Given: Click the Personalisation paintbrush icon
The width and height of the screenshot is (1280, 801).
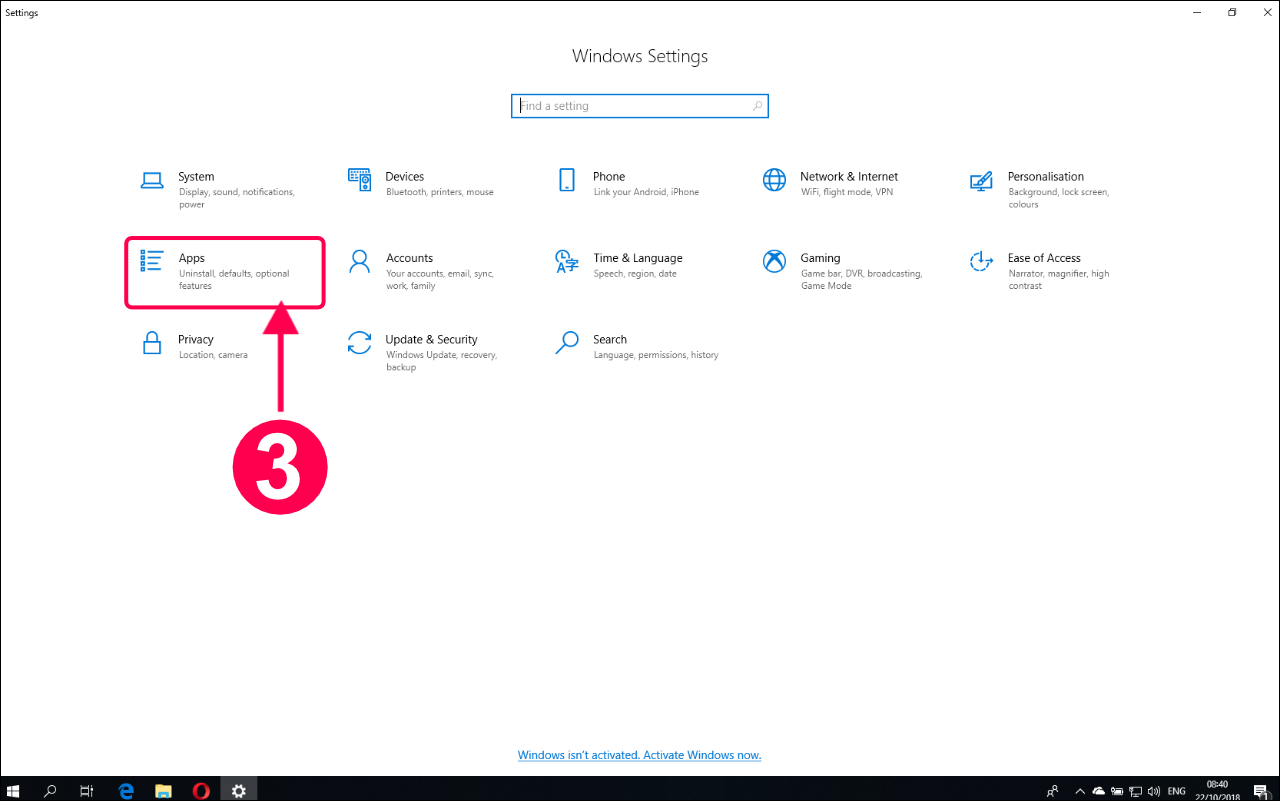Looking at the screenshot, I should tap(981, 181).
